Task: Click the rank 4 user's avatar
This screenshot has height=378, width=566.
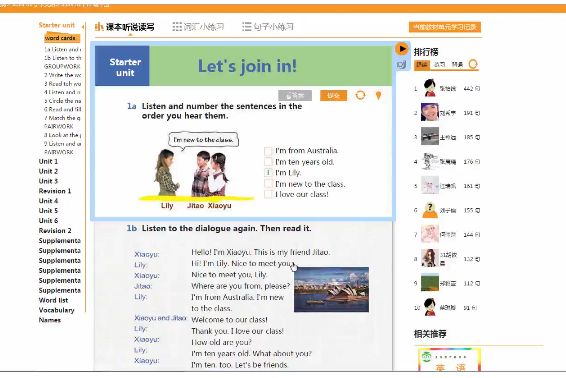Action: (x=430, y=161)
